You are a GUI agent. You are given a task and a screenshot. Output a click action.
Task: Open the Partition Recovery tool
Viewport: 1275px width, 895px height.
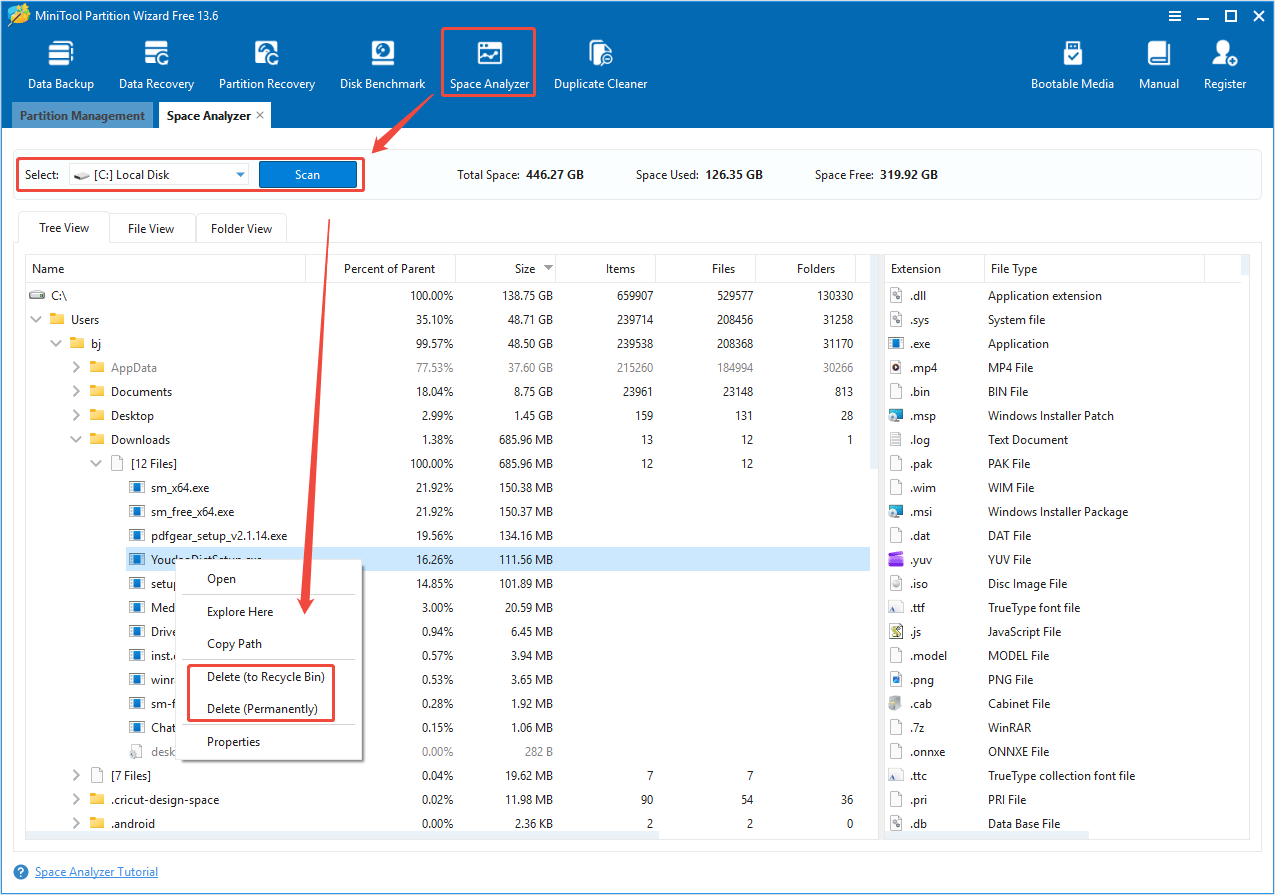click(266, 62)
